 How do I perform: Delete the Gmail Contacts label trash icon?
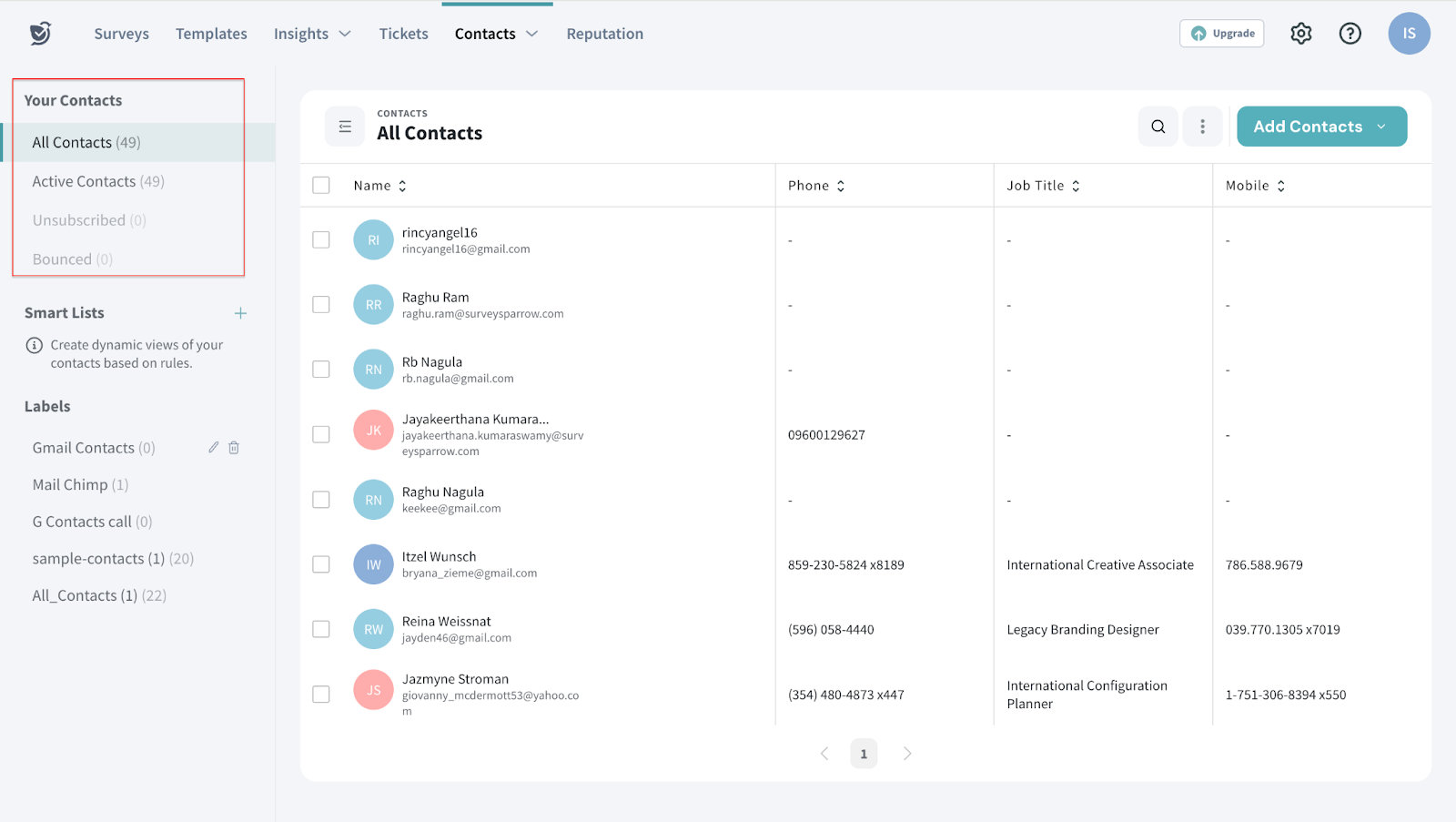tap(234, 447)
